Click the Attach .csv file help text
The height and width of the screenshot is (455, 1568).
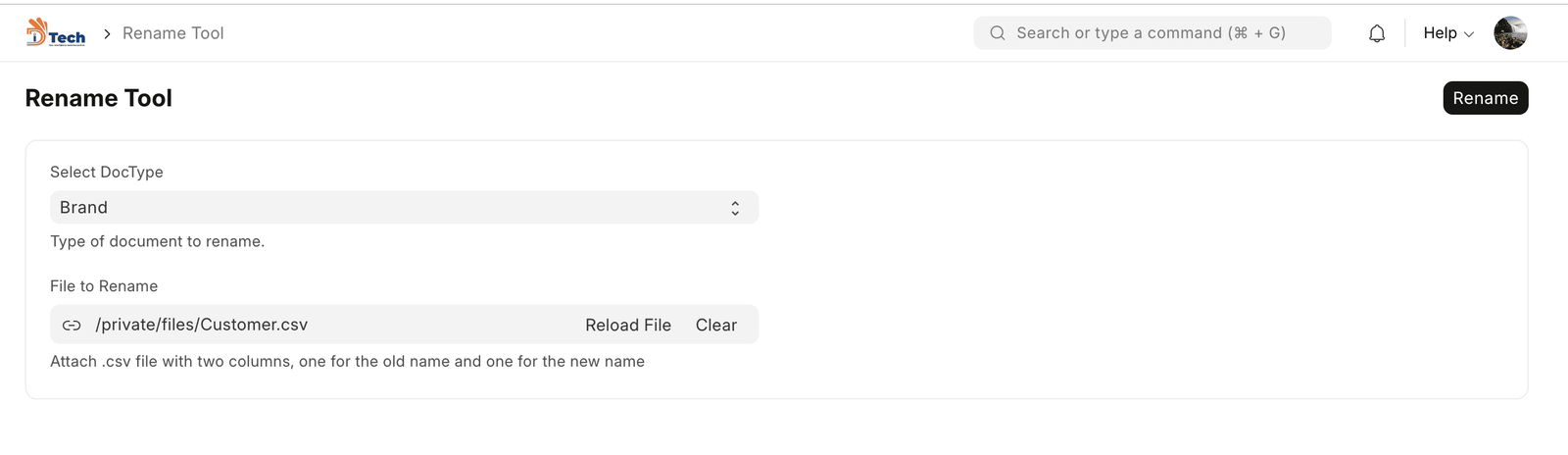pyautogui.click(x=347, y=362)
